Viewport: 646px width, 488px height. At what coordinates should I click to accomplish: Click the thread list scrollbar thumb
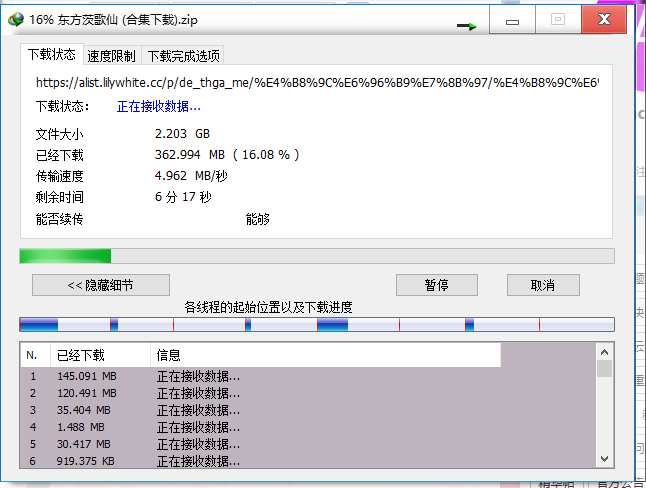[x=604, y=368]
